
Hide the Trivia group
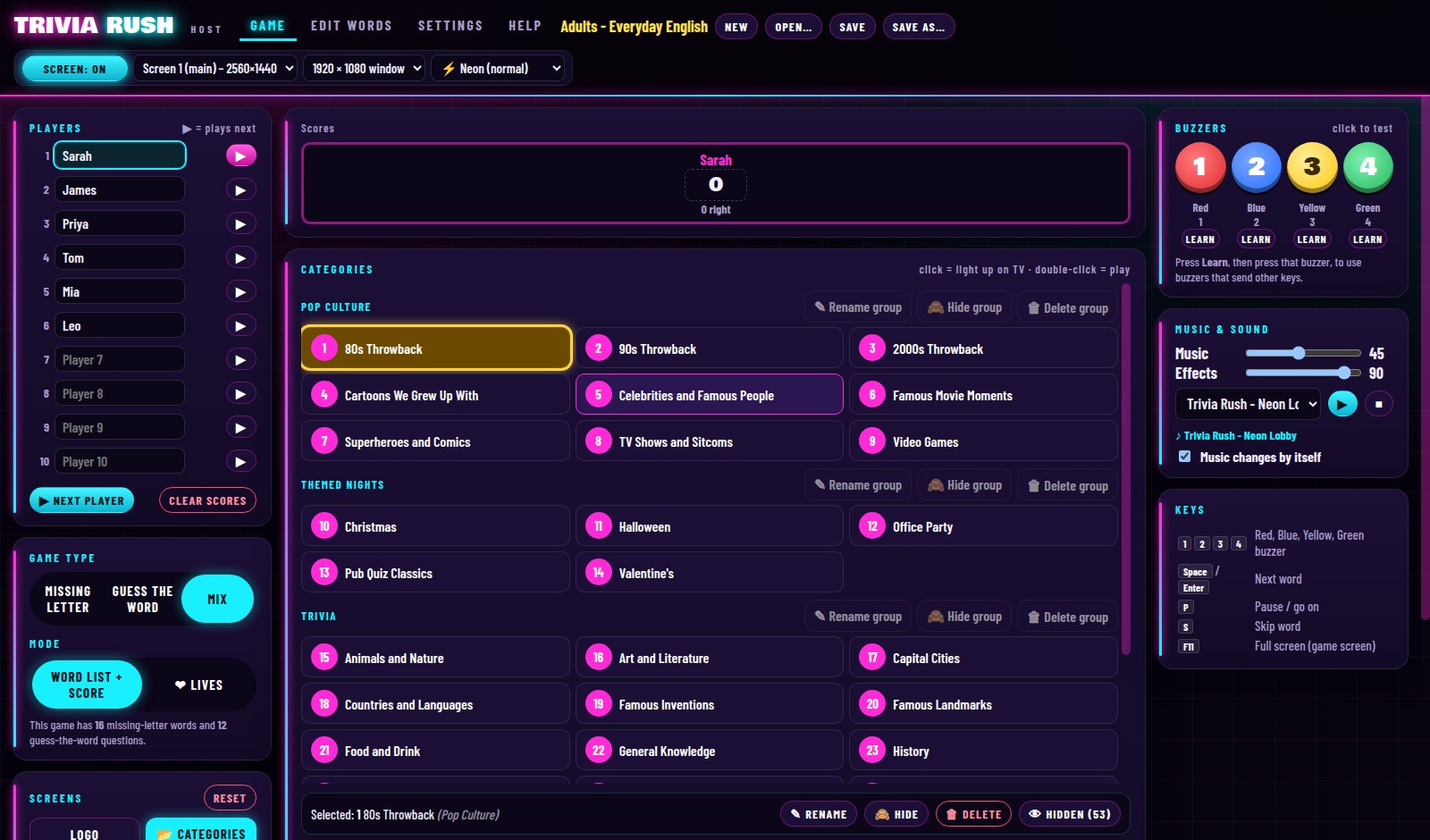click(x=964, y=617)
